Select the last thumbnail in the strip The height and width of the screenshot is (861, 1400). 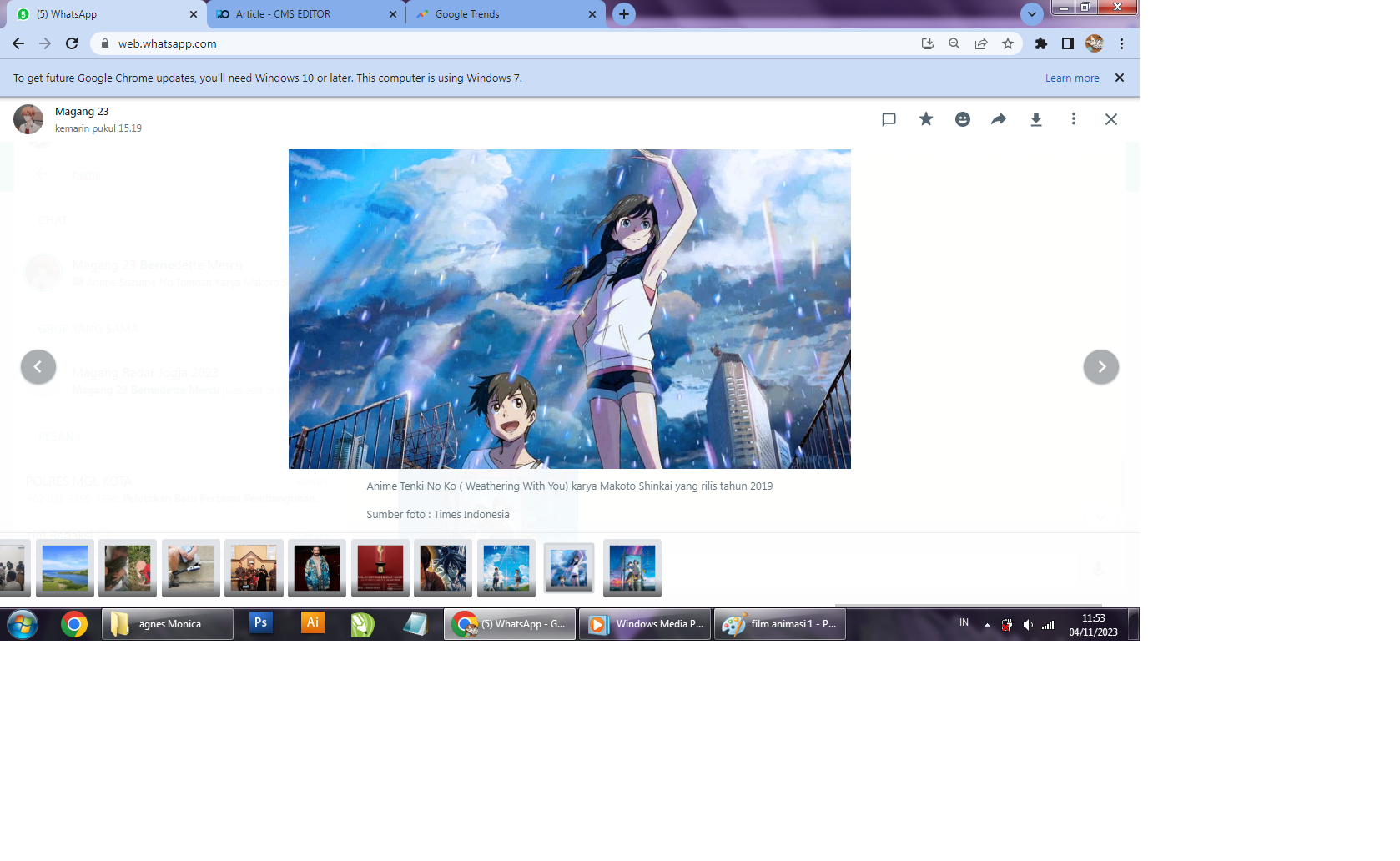632,568
